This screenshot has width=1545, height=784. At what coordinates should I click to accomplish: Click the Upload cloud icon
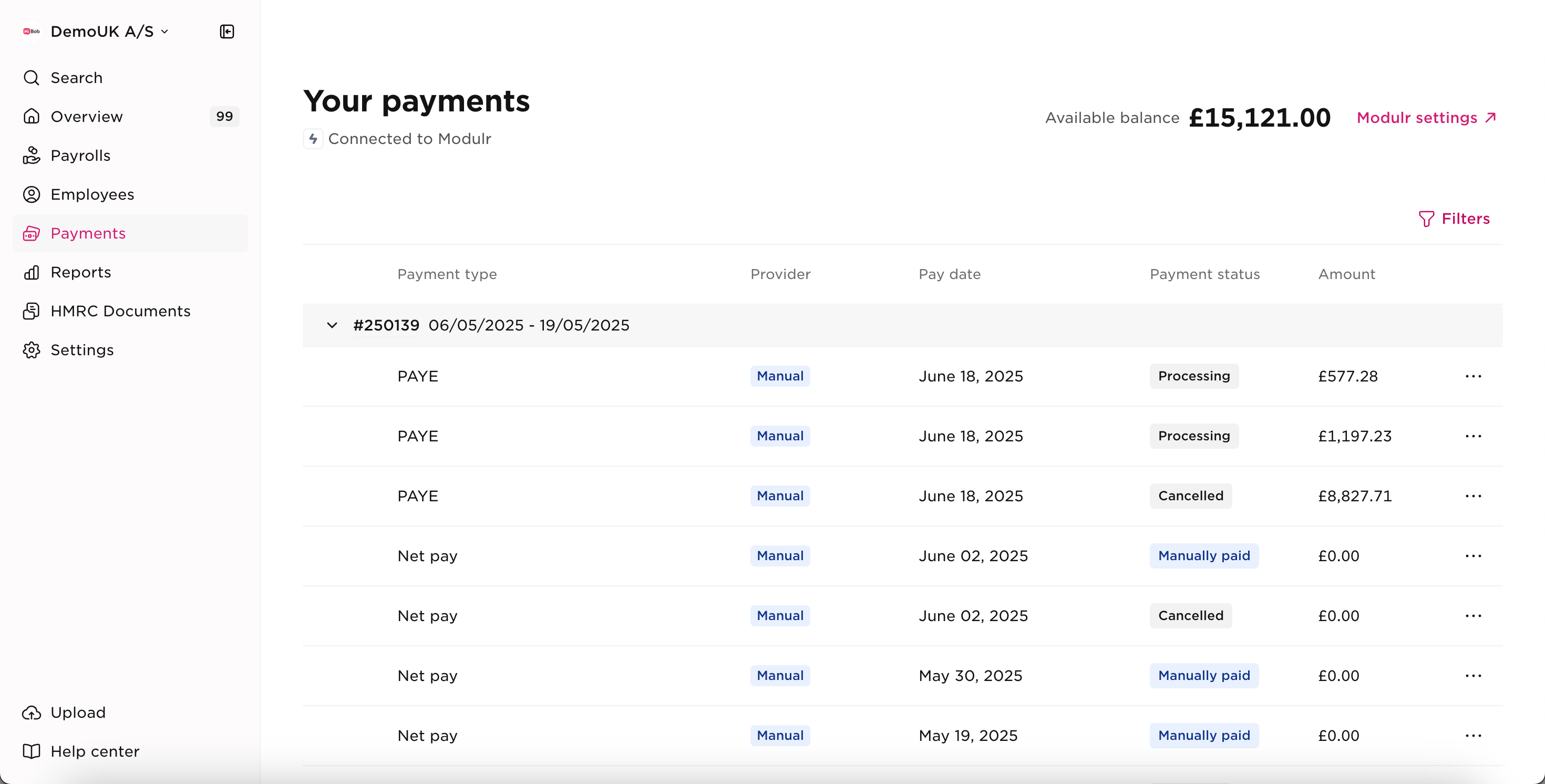pos(32,713)
